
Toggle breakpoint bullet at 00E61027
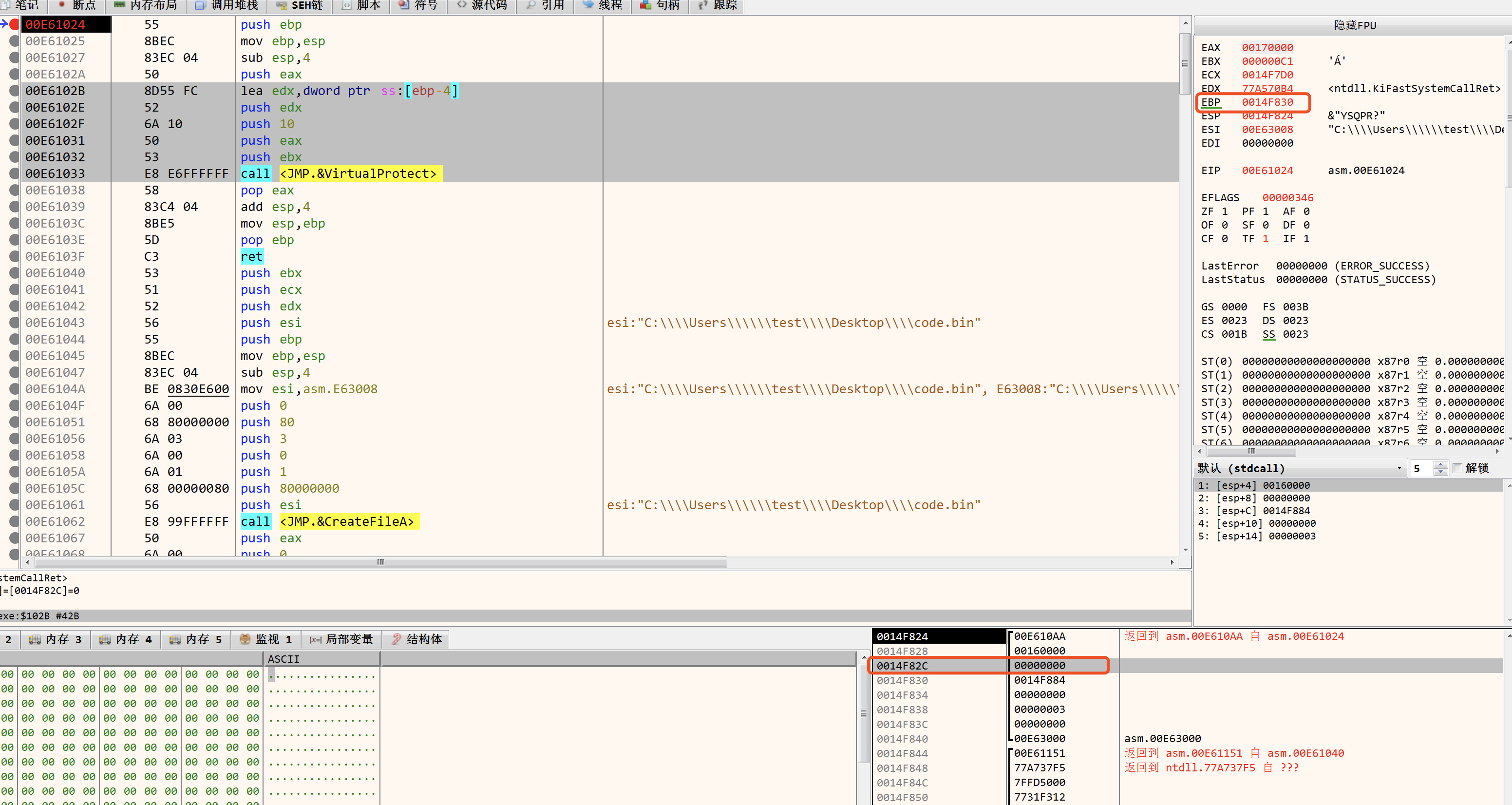click(14, 57)
